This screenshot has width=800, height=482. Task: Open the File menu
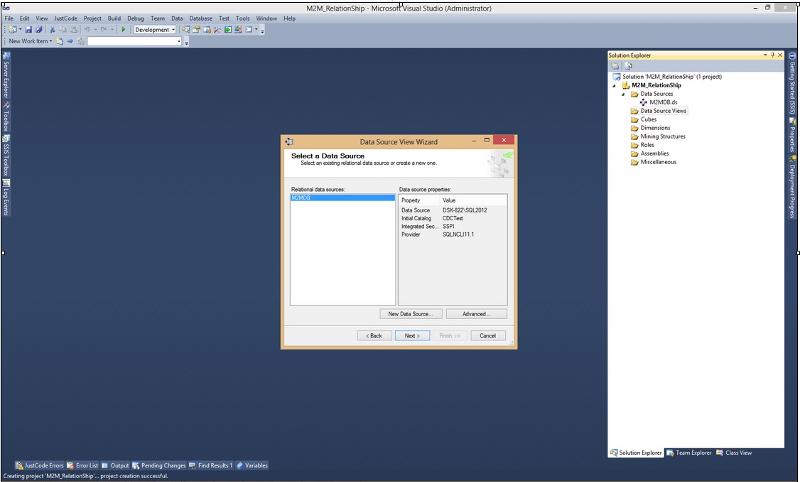point(9,18)
